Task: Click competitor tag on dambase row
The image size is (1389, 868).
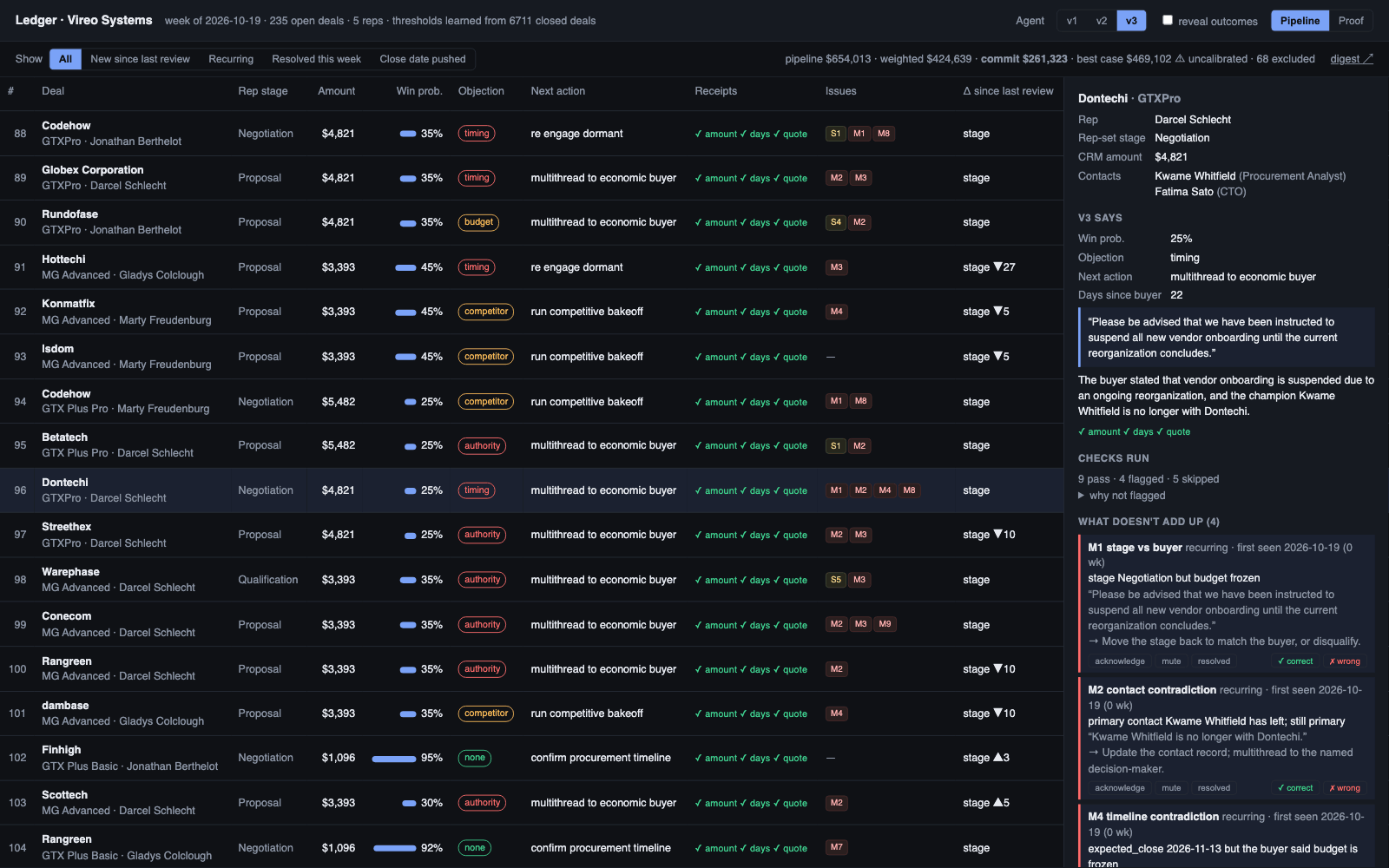Action: click(486, 713)
